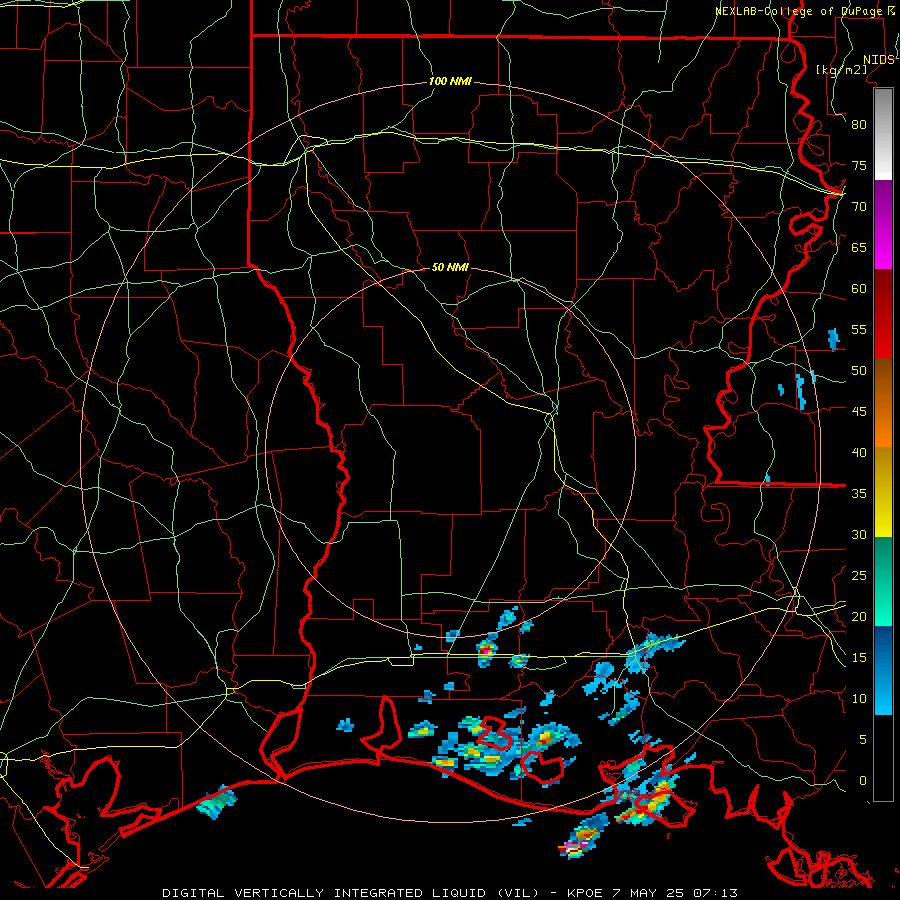This screenshot has width=900, height=900.
Task: Click the 80 value on the color scale
Action: 859,125
